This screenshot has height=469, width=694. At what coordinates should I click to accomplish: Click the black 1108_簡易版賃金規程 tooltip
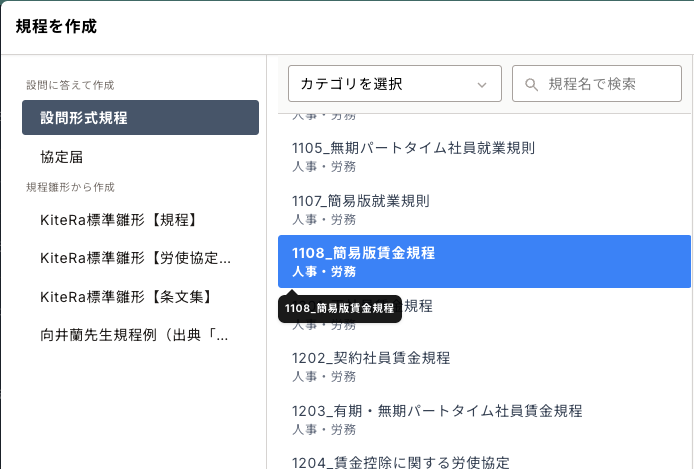pyautogui.click(x=339, y=309)
